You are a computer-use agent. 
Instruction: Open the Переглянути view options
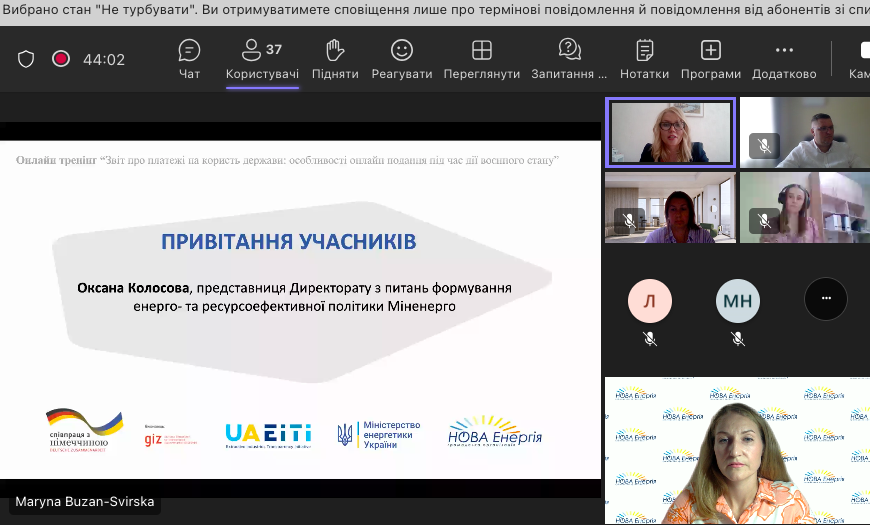tap(482, 59)
